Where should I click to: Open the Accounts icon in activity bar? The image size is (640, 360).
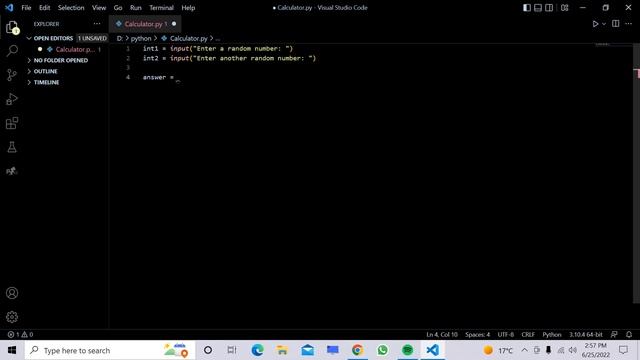pyautogui.click(x=12, y=293)
